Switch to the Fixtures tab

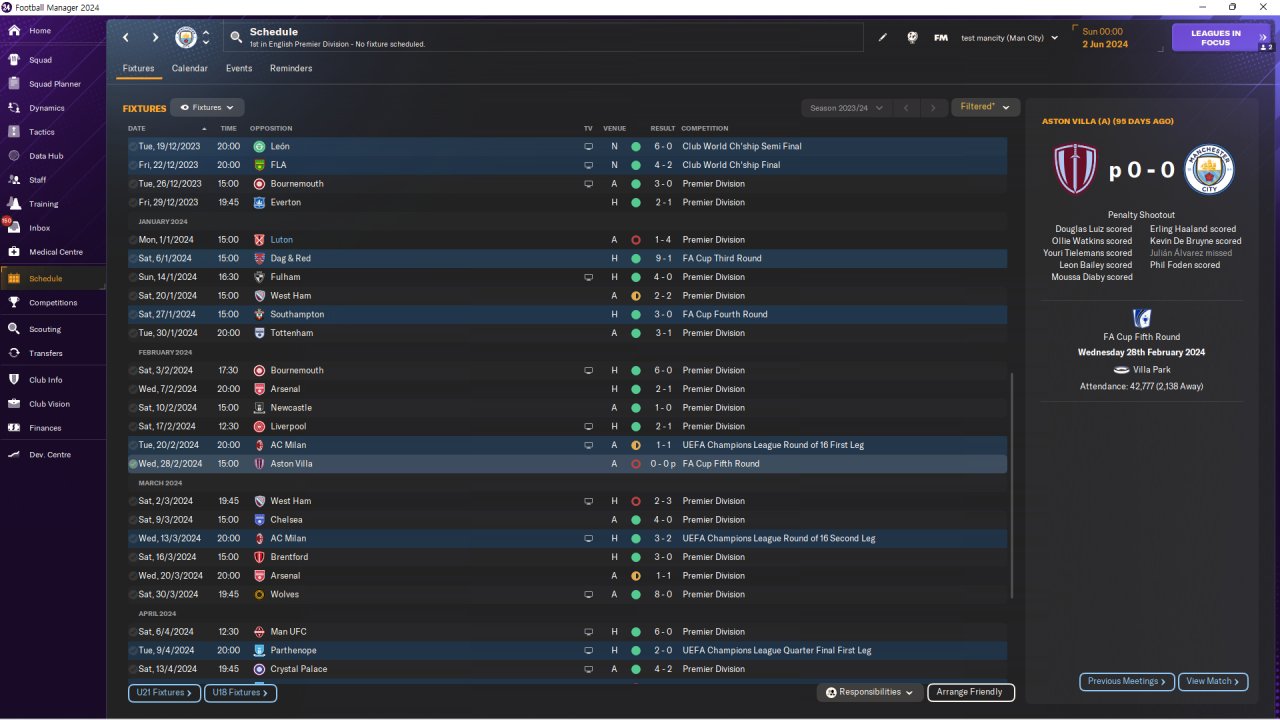tap(138, 68)
